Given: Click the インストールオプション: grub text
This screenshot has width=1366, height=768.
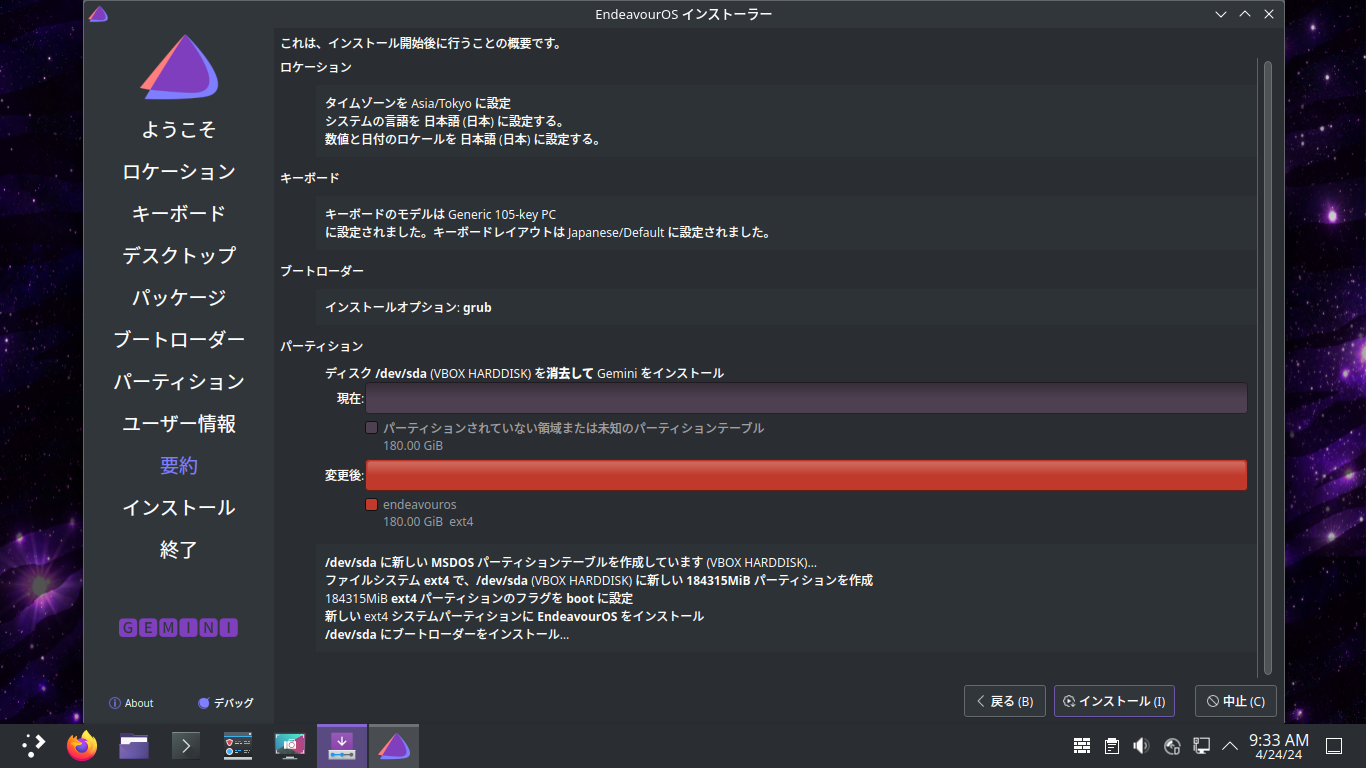Looking at the screenshot, I should 408,308.
